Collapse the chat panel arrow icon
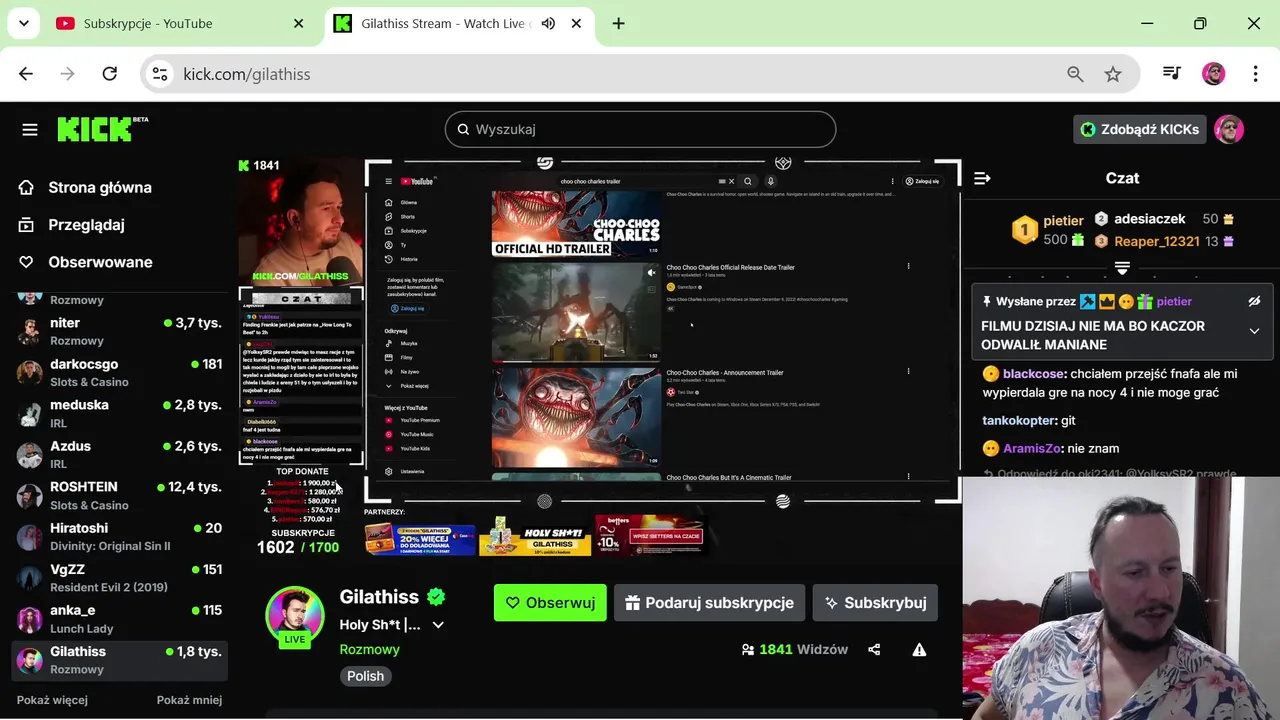 click(982, 178)
